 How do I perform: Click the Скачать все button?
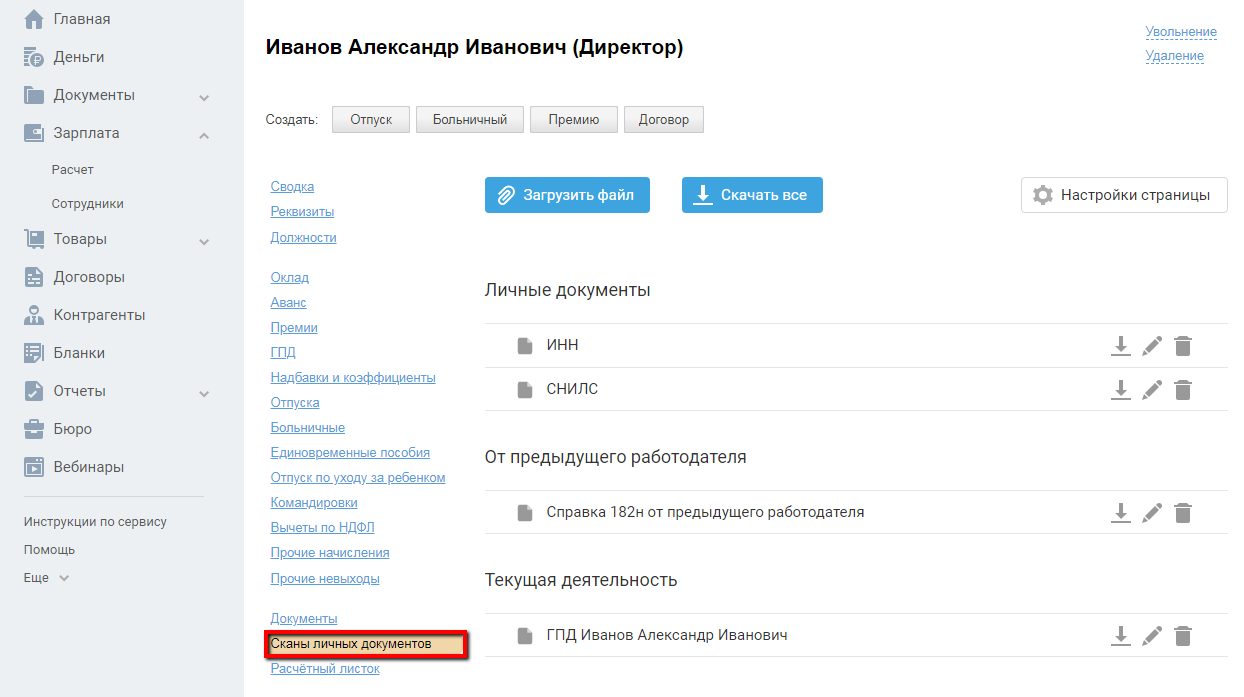[x=752, y=195]
